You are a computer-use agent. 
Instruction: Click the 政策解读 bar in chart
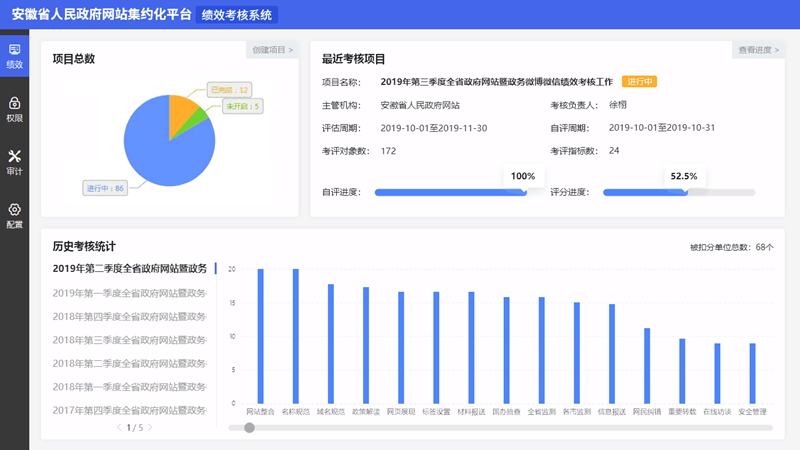click(x=366, y=345)
